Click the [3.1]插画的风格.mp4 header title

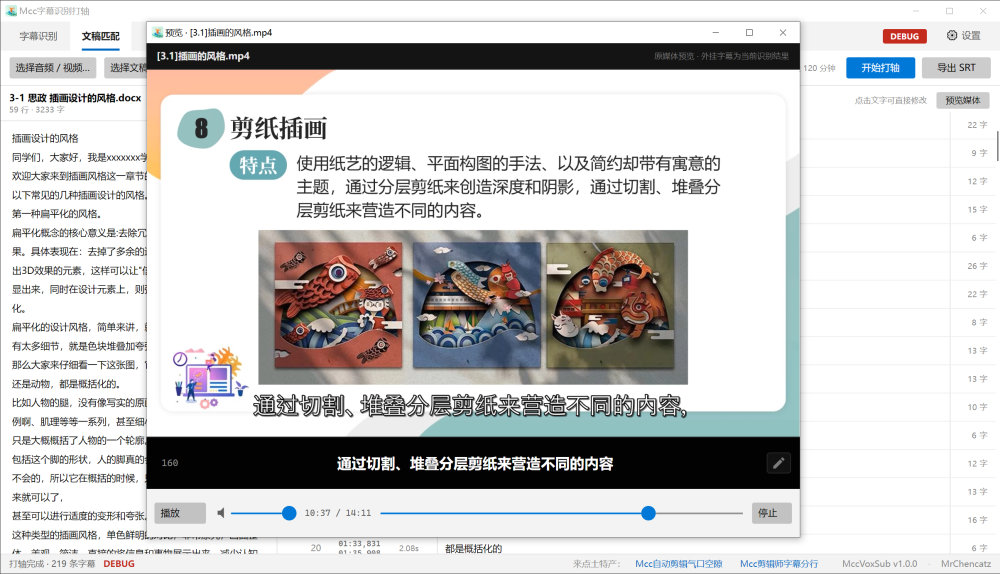[x=203, y=56]
